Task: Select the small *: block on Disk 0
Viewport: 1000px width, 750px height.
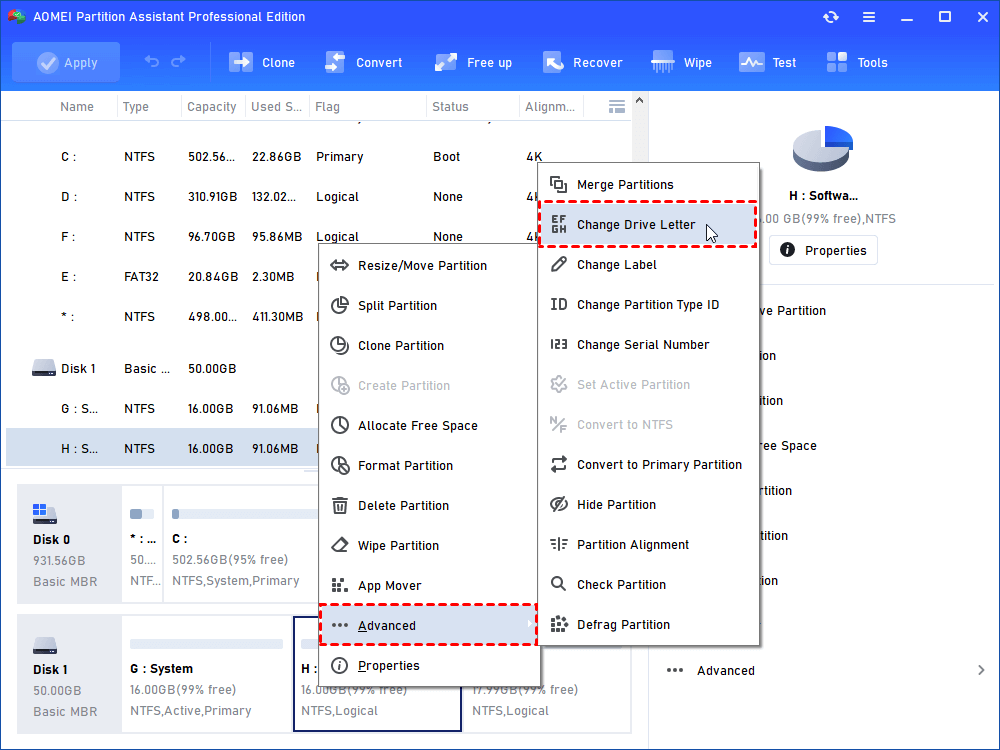Action: coord(142,543)
